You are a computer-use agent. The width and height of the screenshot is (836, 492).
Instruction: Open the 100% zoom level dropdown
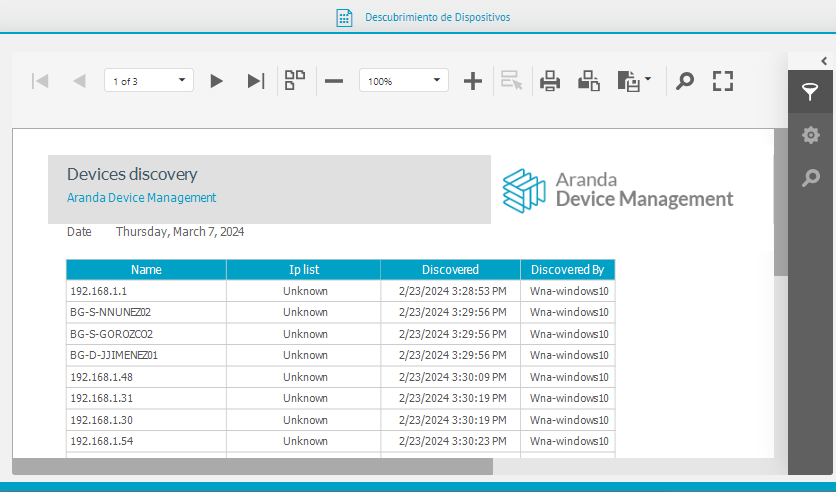[404, 80]
